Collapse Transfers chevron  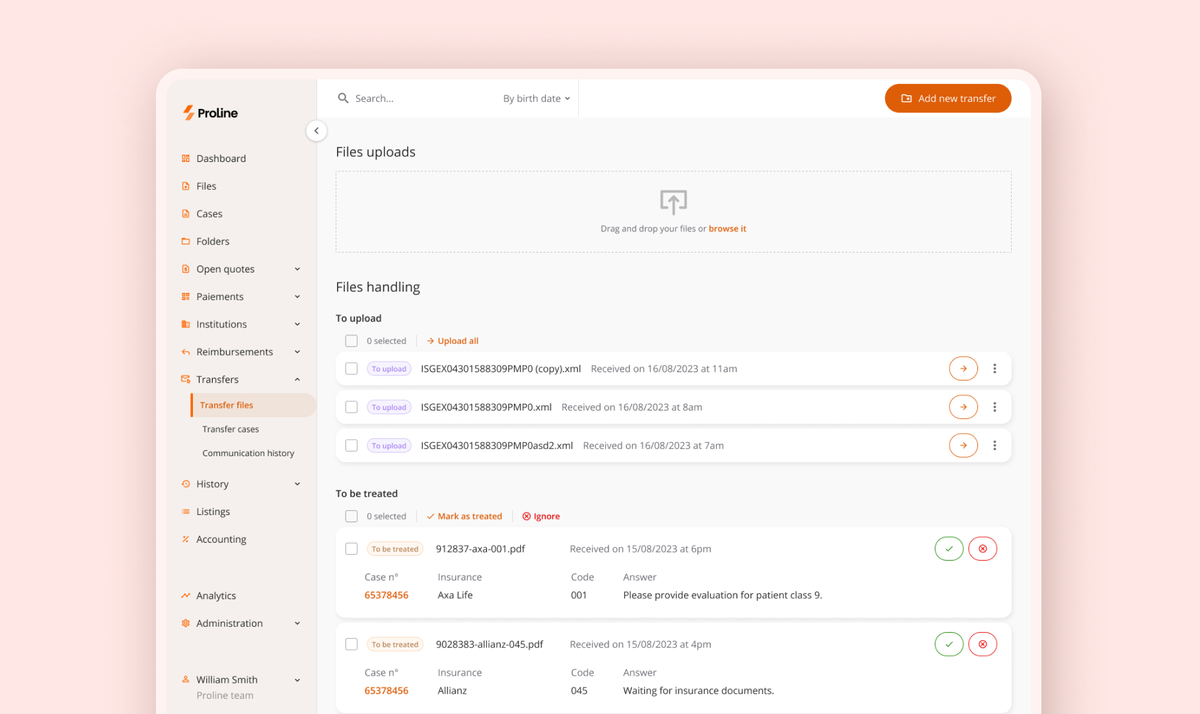(x=297, y=379)
